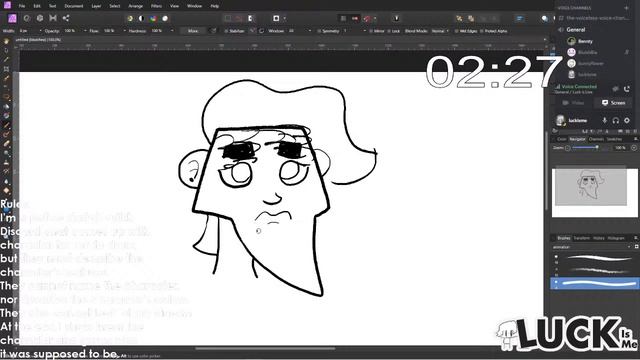The width and height of the screenshot is (640, 360).
Task: Mute the microphone in Discord panel
Action: point(604,120)
